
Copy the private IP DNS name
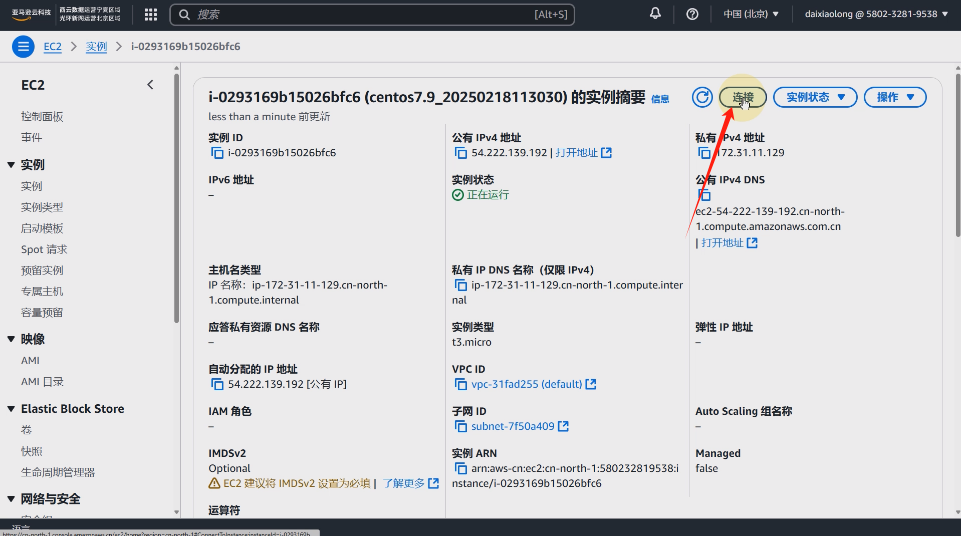coord(460,285)
